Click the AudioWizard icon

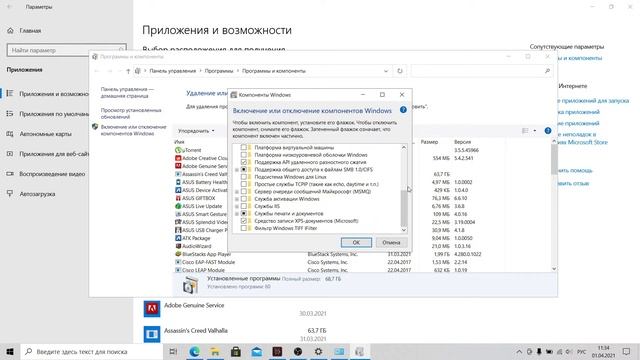178,246
